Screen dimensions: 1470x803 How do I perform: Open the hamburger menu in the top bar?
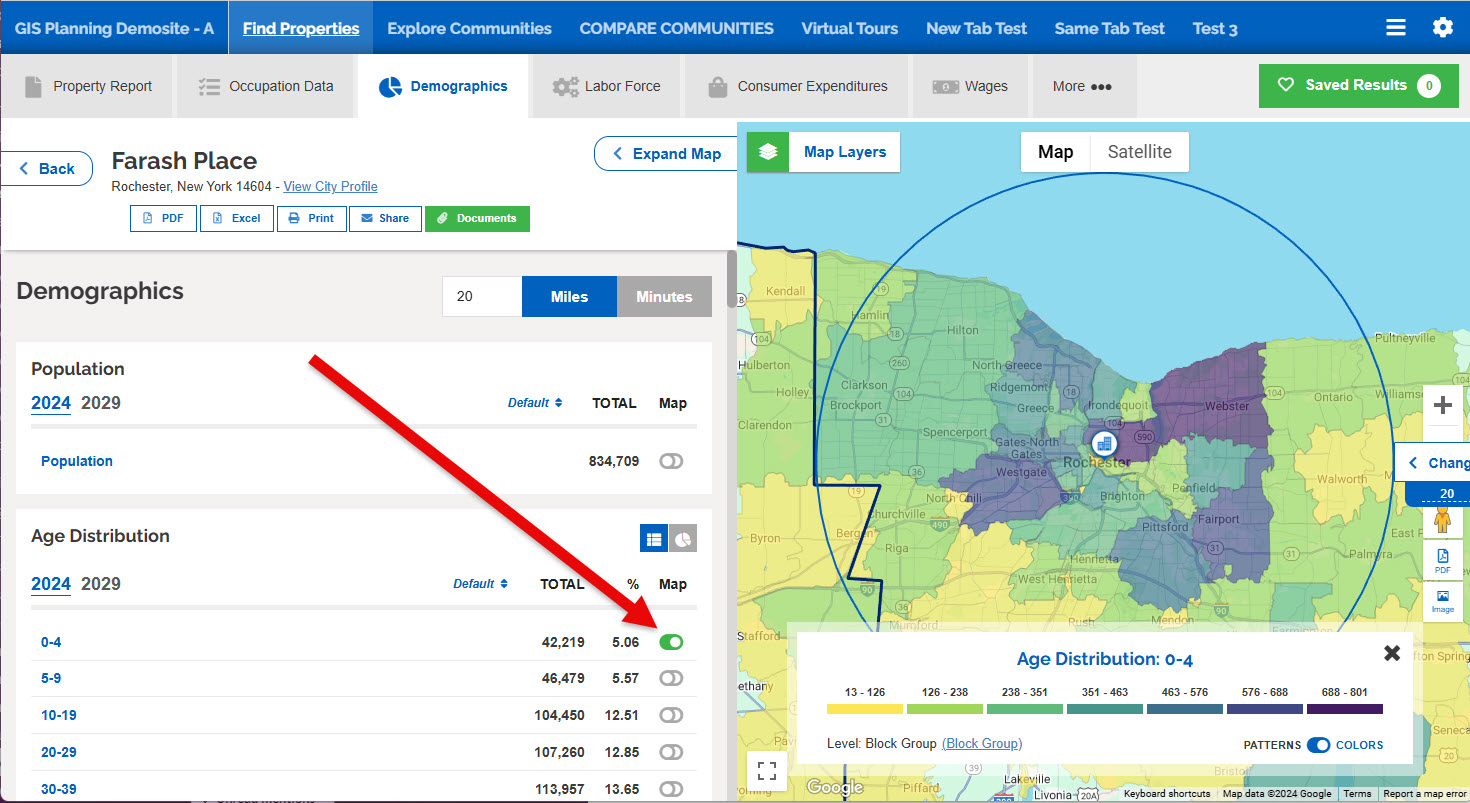tap(1396, 27)
